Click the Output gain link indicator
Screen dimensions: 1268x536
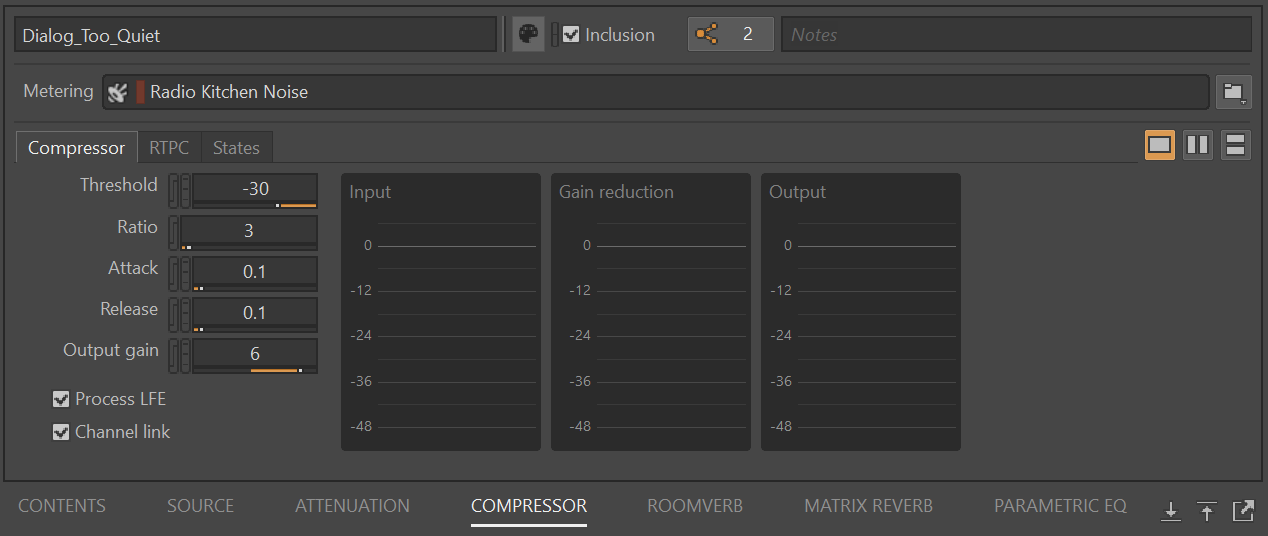(173, 356)
